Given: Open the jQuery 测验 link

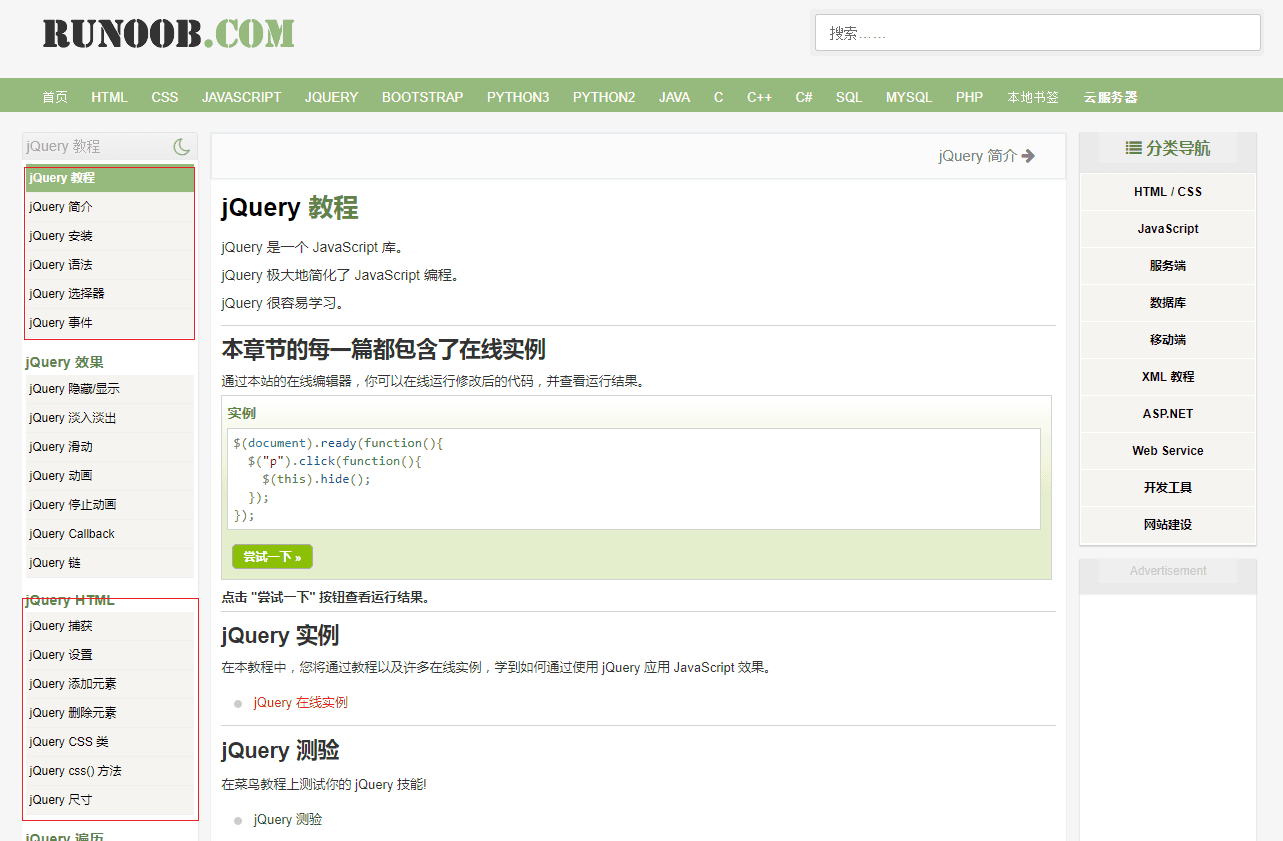Looking at the screenshot, I should [287, 820].
